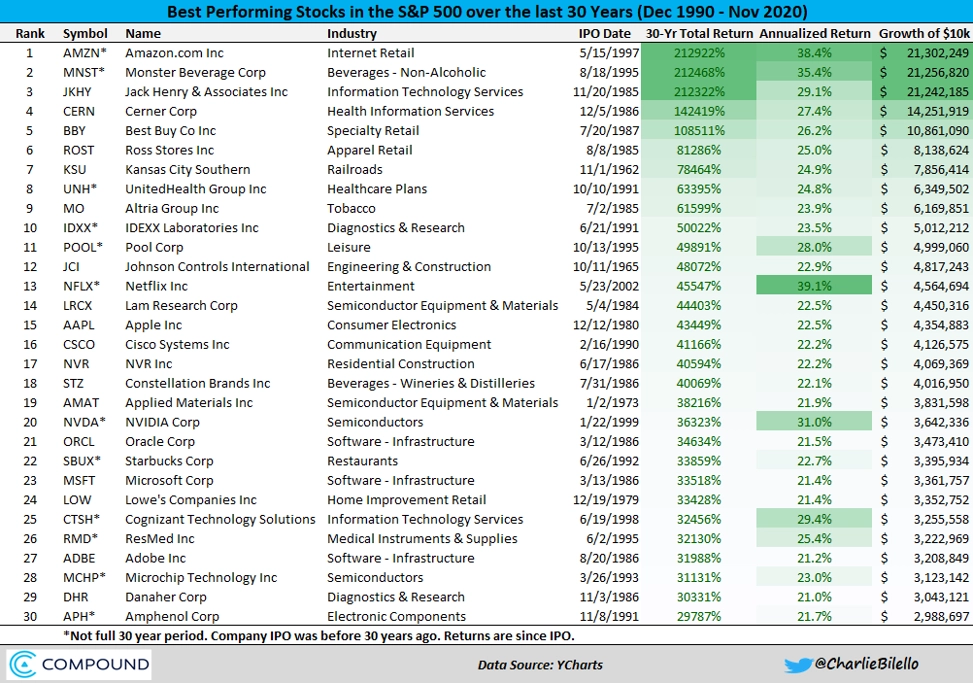Image resolution: width=973 pixels, height=683 pixels.
Task: Select the NFLX* ticker symbol
Action: coord(81,286)
